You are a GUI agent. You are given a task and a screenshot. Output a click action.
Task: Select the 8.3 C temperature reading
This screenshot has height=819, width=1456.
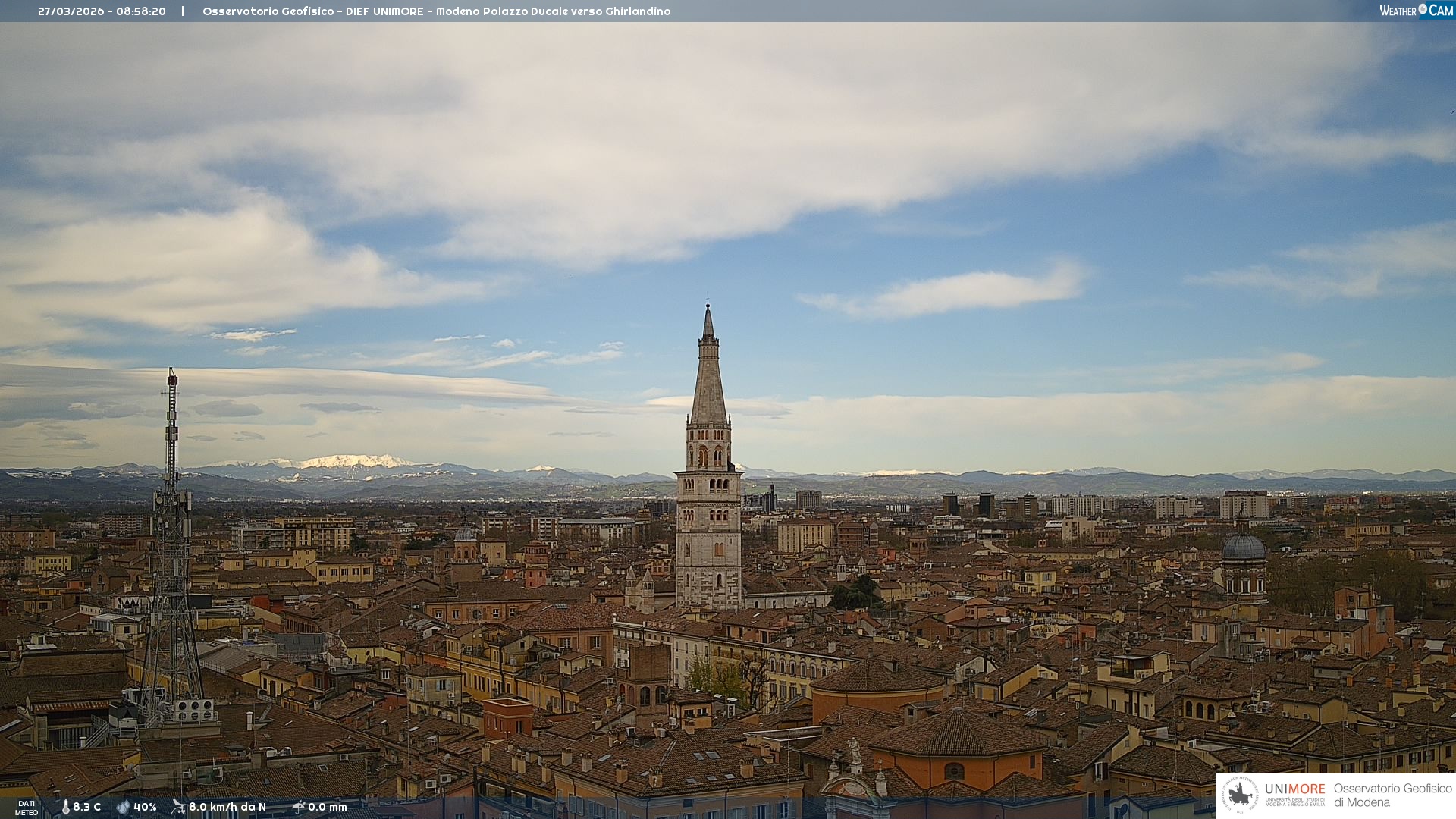pyautogui.click(x=87, y=807)
